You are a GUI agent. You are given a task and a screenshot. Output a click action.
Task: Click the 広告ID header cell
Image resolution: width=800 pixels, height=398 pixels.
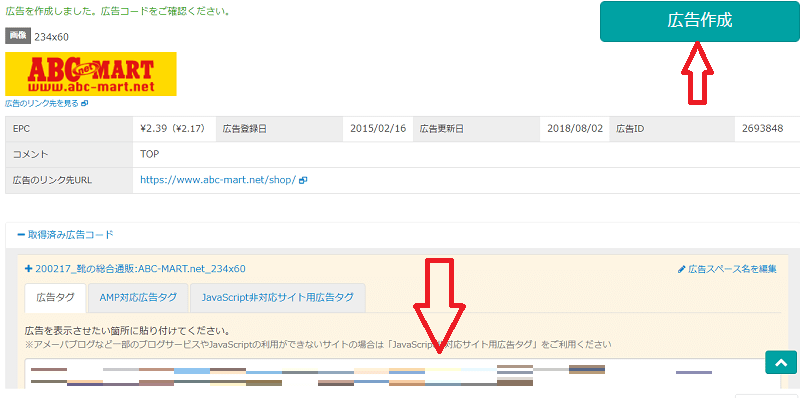[x=672, y=129]
